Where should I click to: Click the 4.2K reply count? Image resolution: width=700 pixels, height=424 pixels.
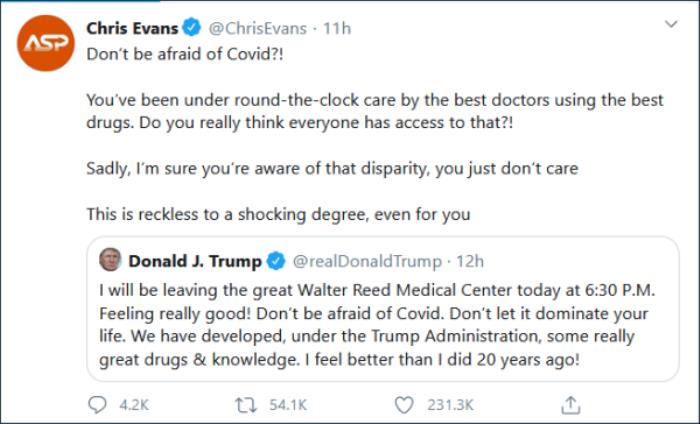133,405
